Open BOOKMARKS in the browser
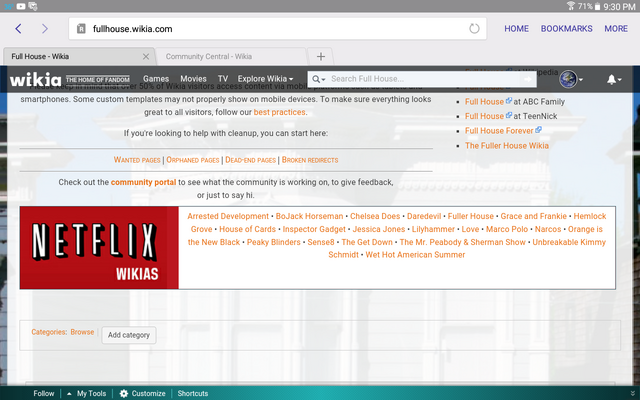640x400 pixels. (567, 29)
